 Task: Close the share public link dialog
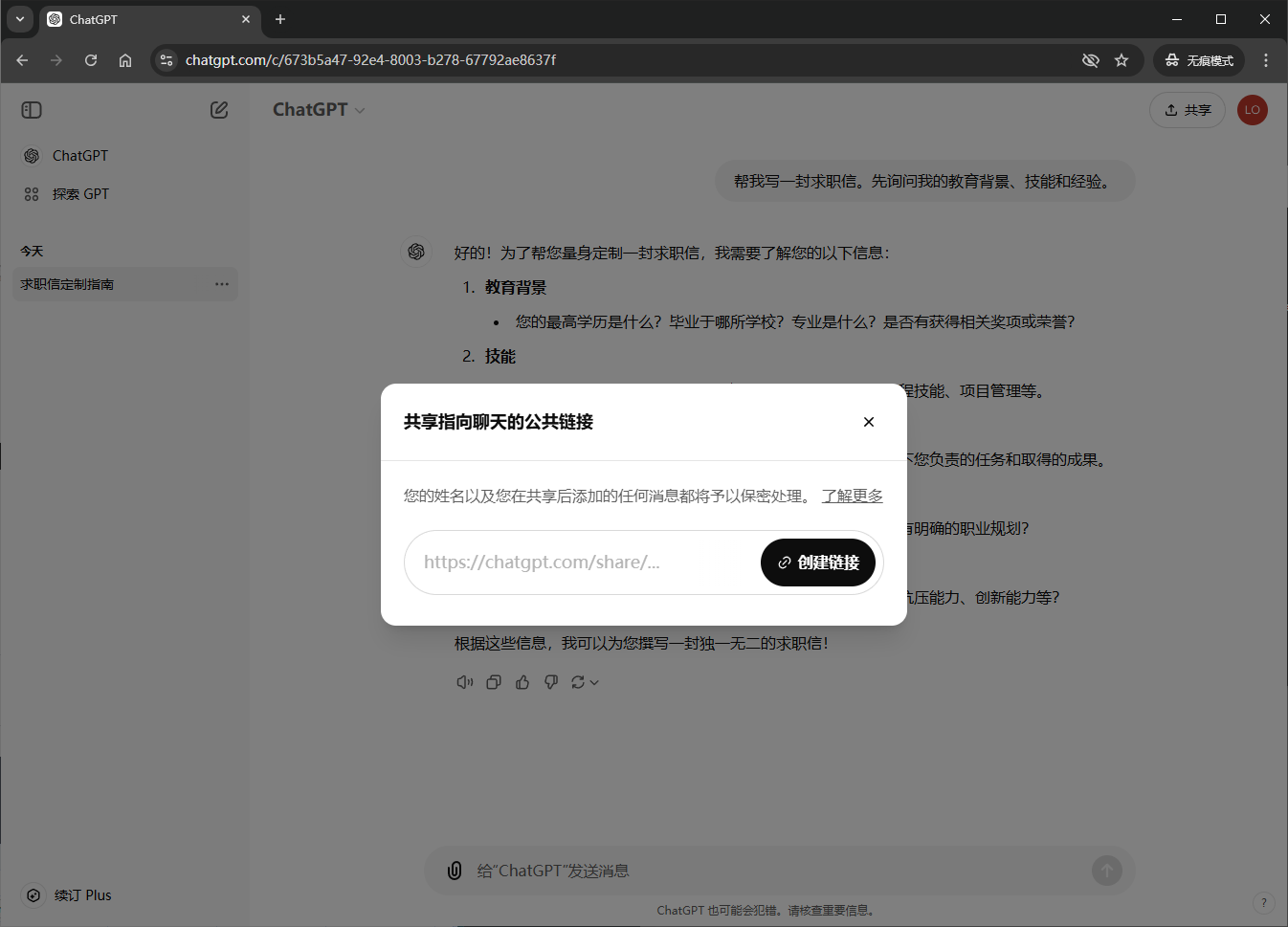click(x=868, y=422)
